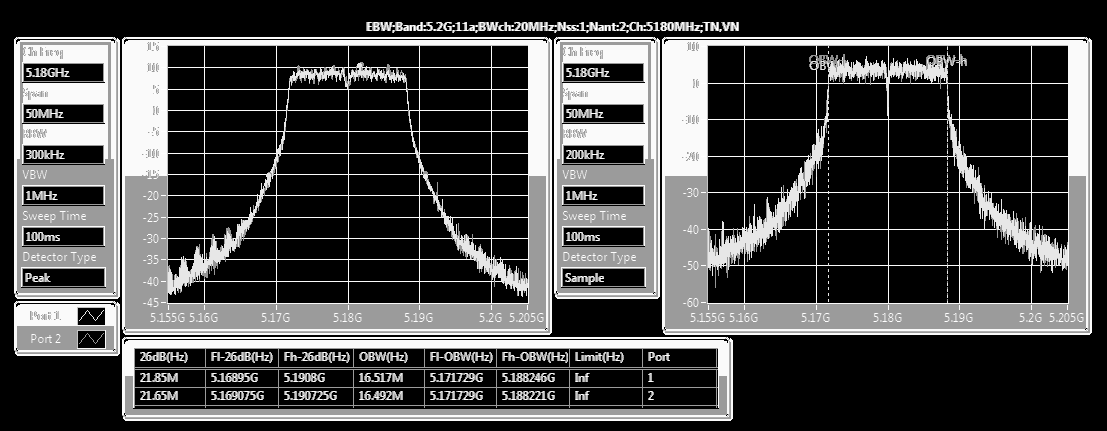Select the 21.85M table cell

(x=170, y=378)
